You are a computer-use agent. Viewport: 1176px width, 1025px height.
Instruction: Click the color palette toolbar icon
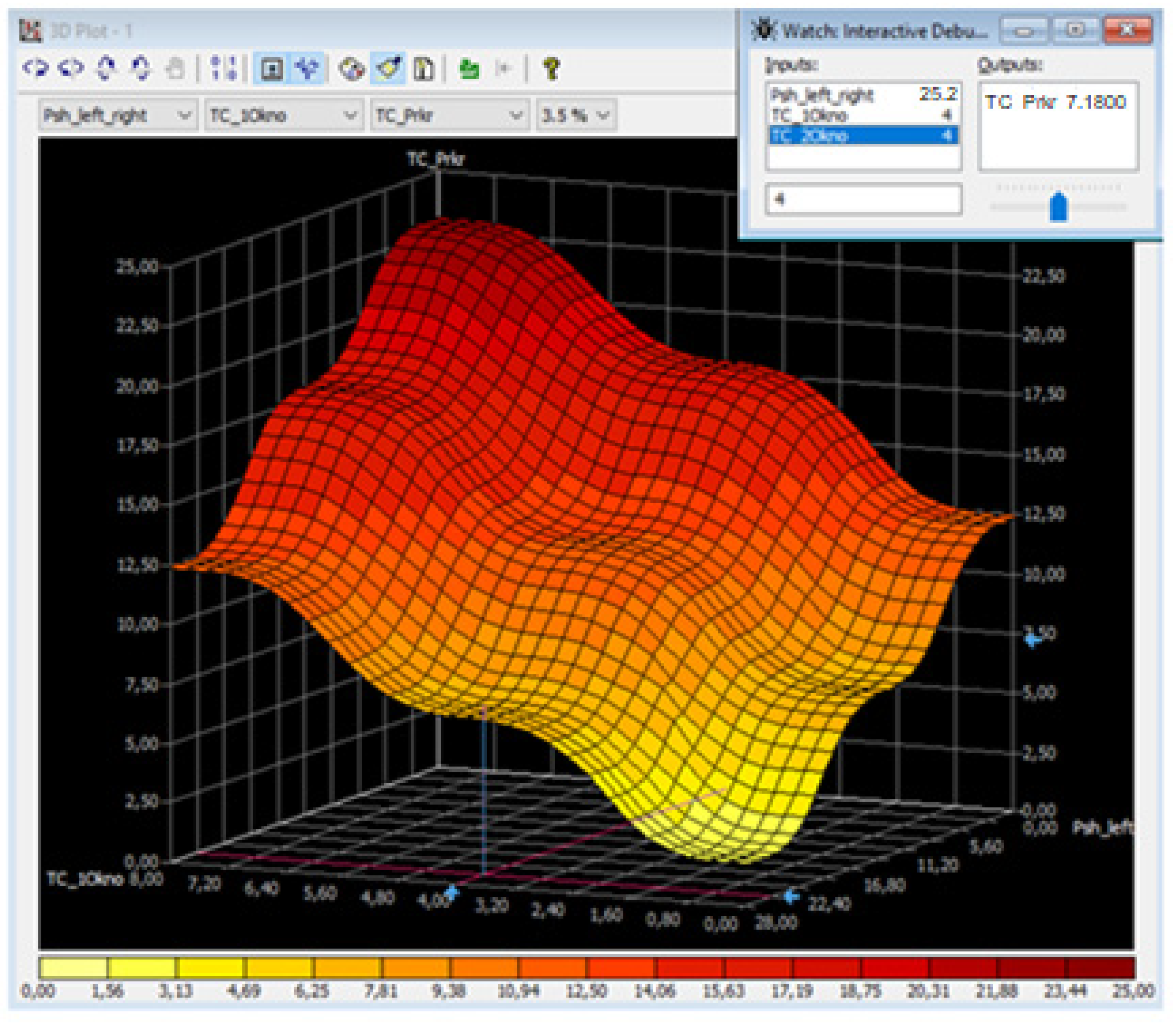click(x=352, y=69)
